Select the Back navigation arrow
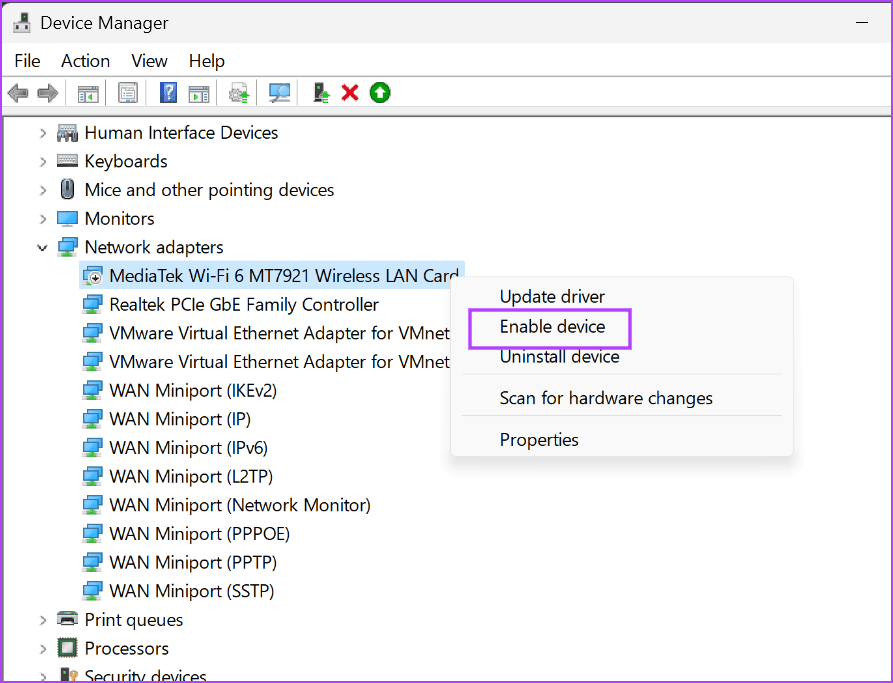The image size is (893, 683). tap(17, 92)
